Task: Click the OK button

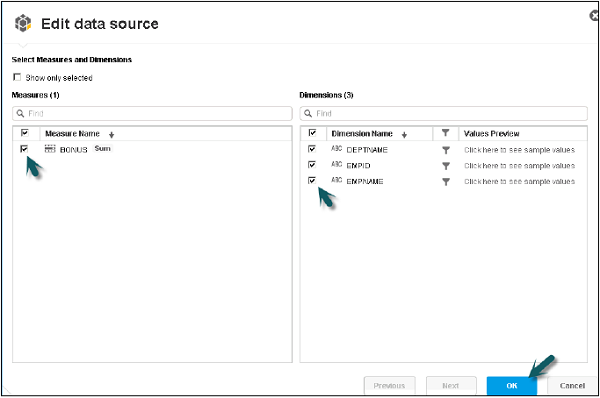Action: click(x=512, y=385)
